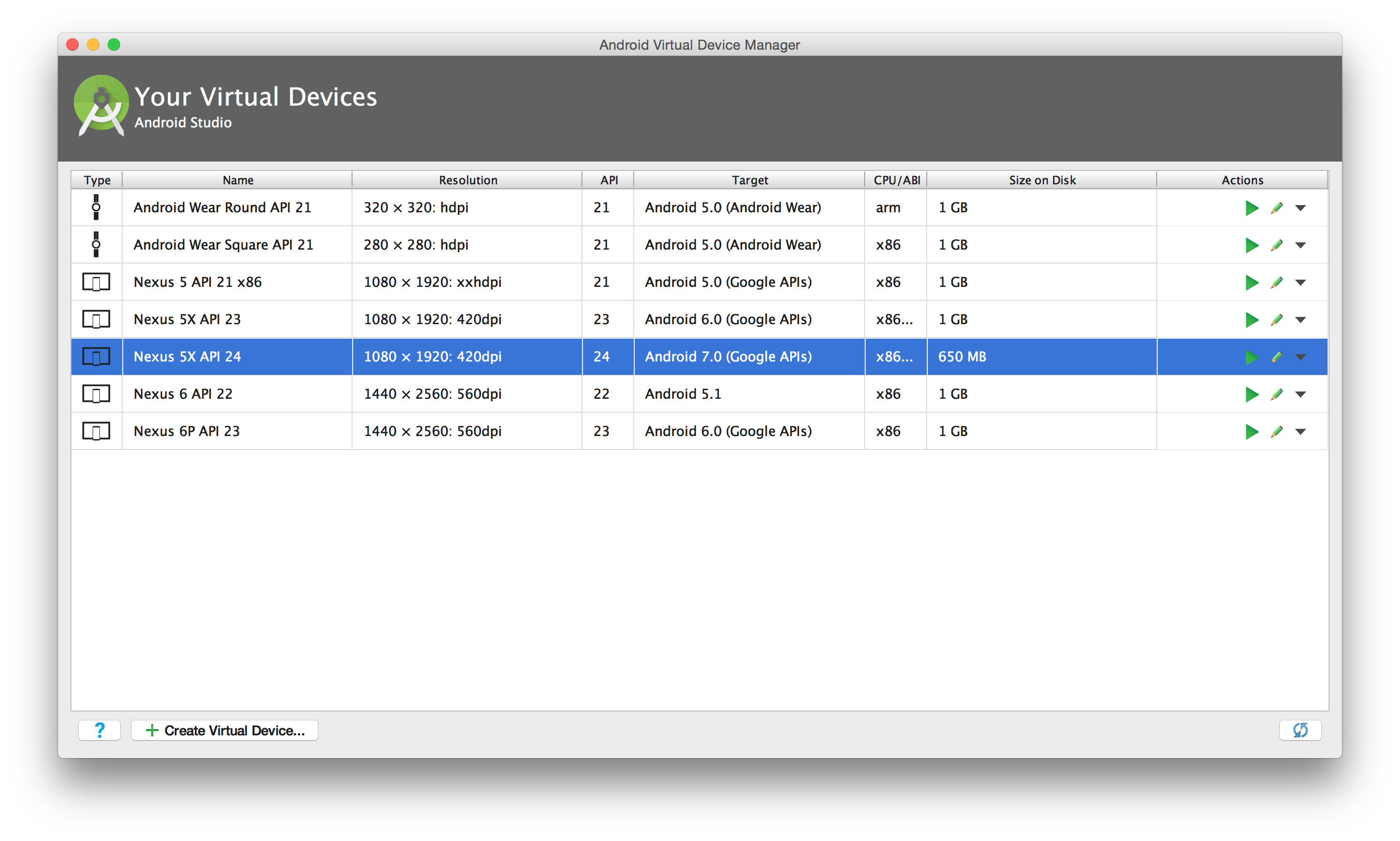Open more actions for Android Wear Square API 21
This screenshot has width=1400, height=841.
(1300, 245)
